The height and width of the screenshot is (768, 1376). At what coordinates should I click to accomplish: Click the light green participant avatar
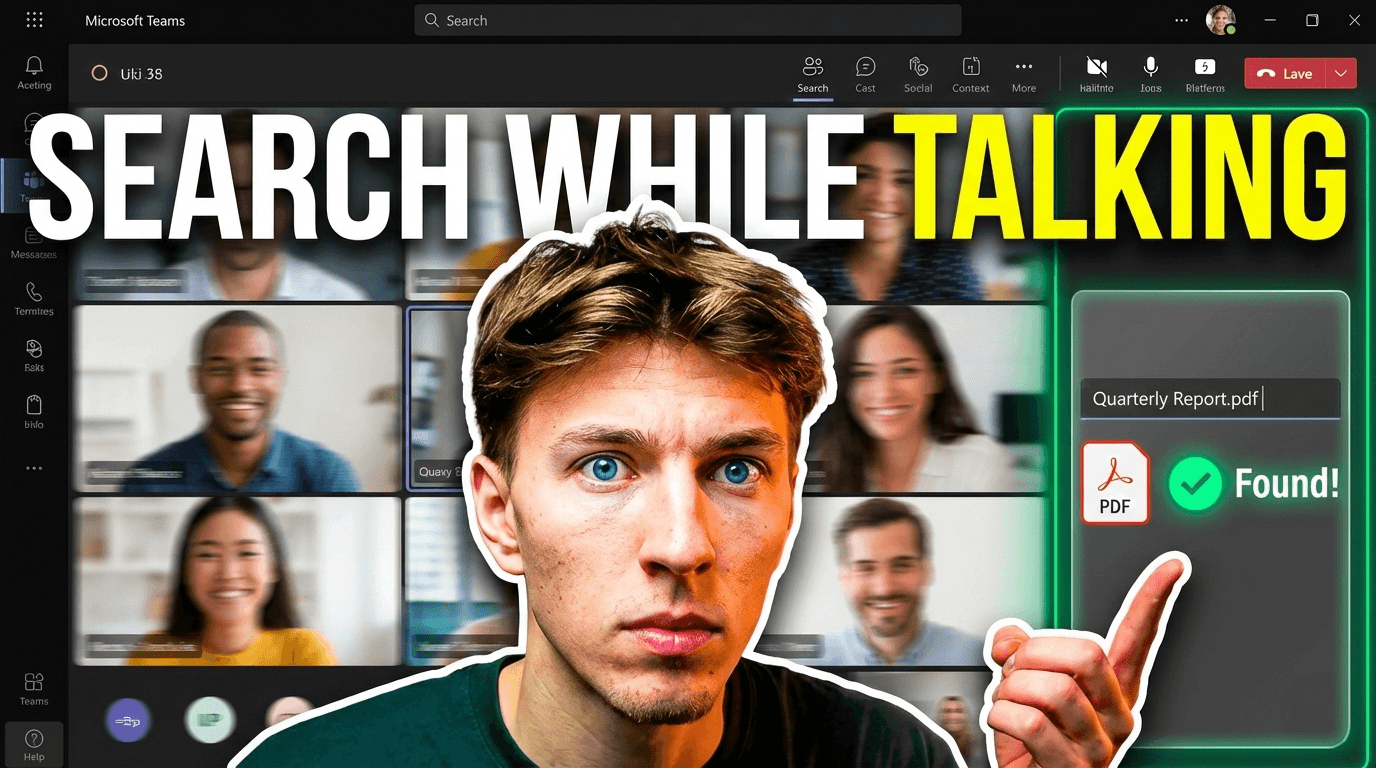[x=210, y=720]
